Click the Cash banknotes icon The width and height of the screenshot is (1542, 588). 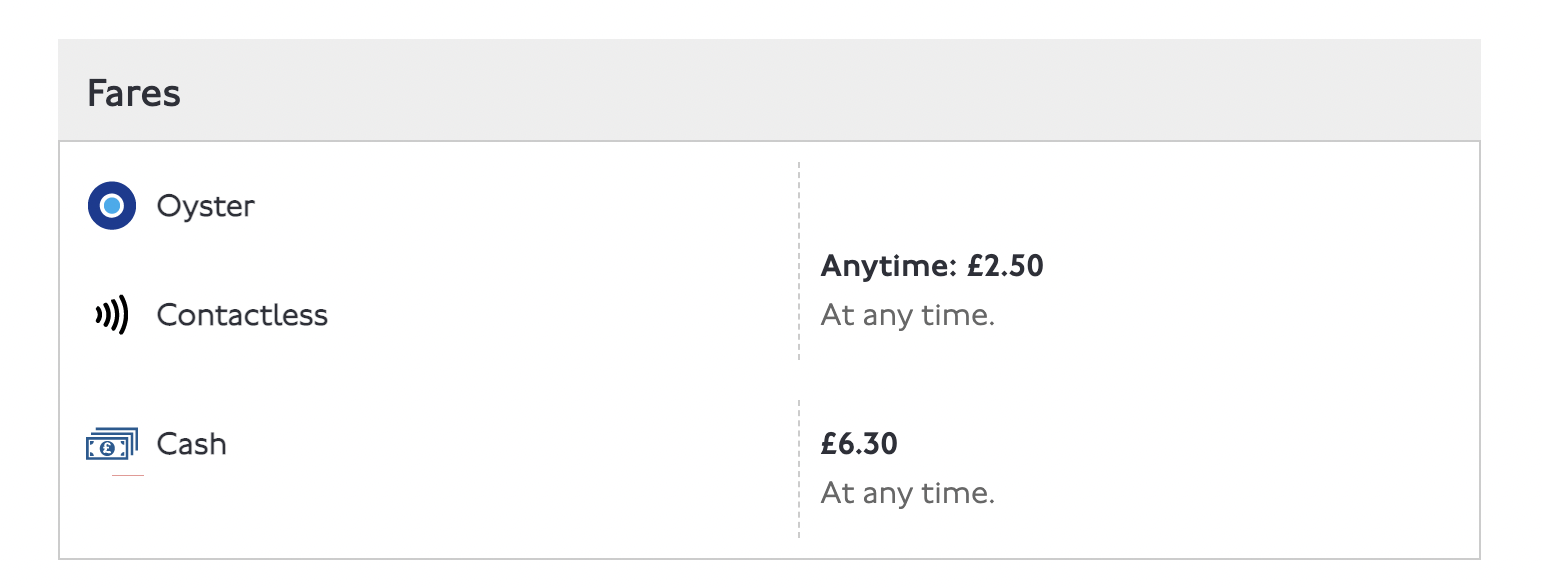pos(111,444)
